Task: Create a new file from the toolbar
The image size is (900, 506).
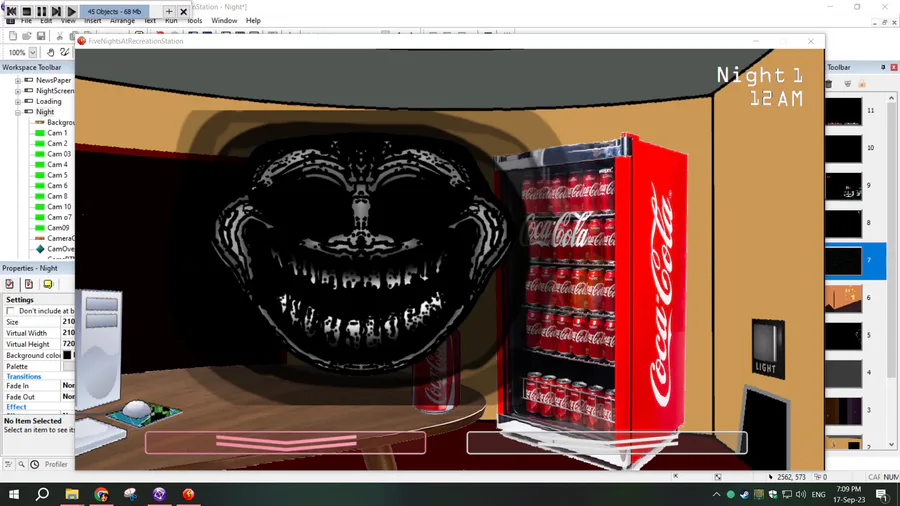Action: pos(13,36)
